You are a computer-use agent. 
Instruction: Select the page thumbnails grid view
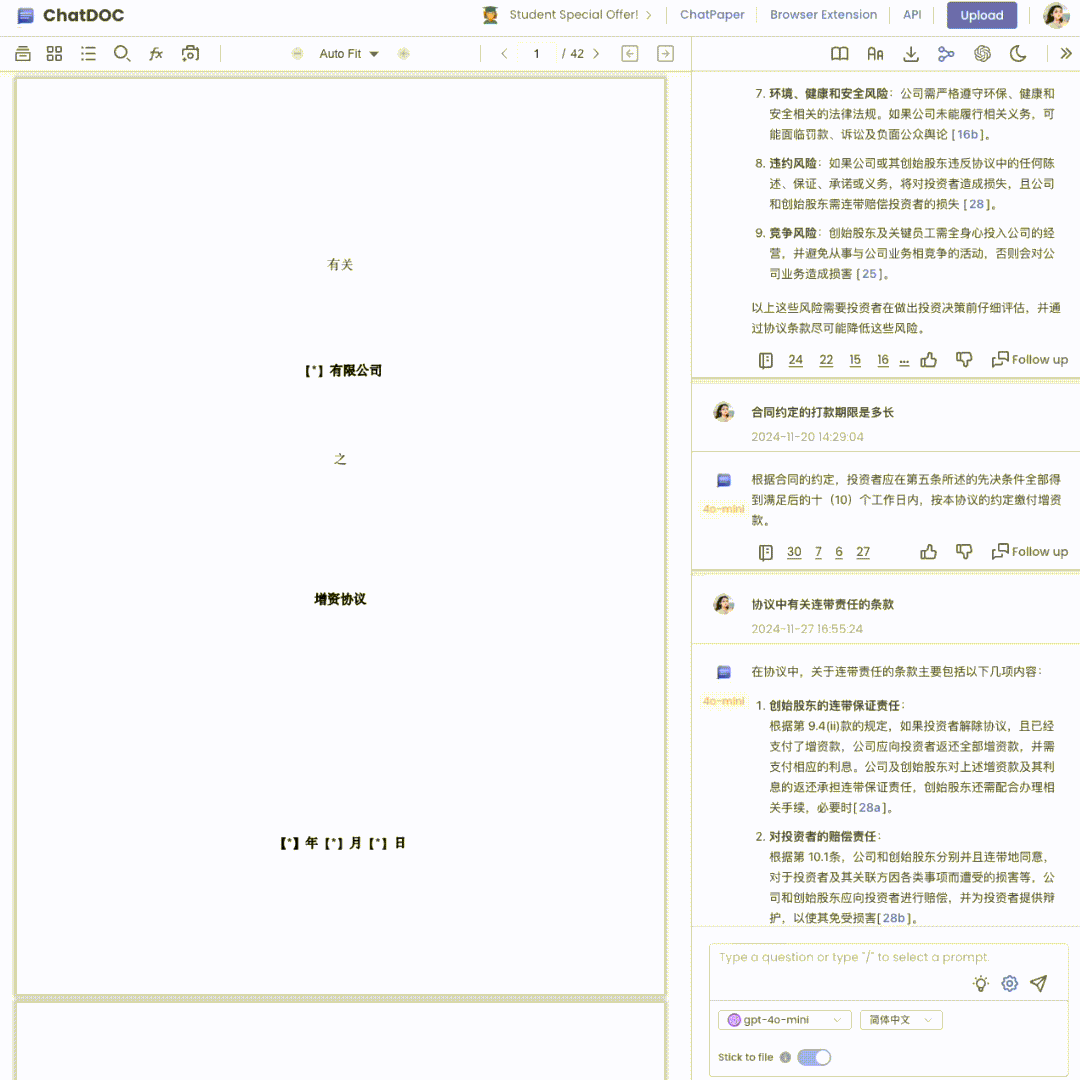coord(54,53)
